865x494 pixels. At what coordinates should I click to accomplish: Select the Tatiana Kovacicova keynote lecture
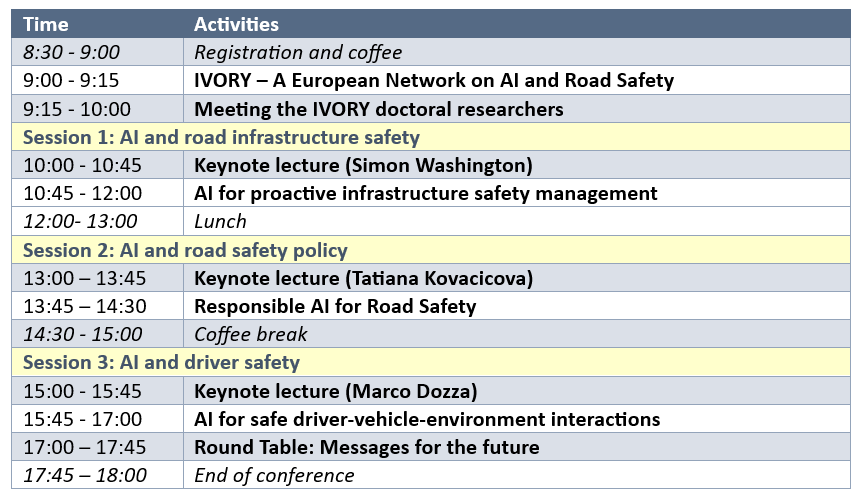pos(375,278)
